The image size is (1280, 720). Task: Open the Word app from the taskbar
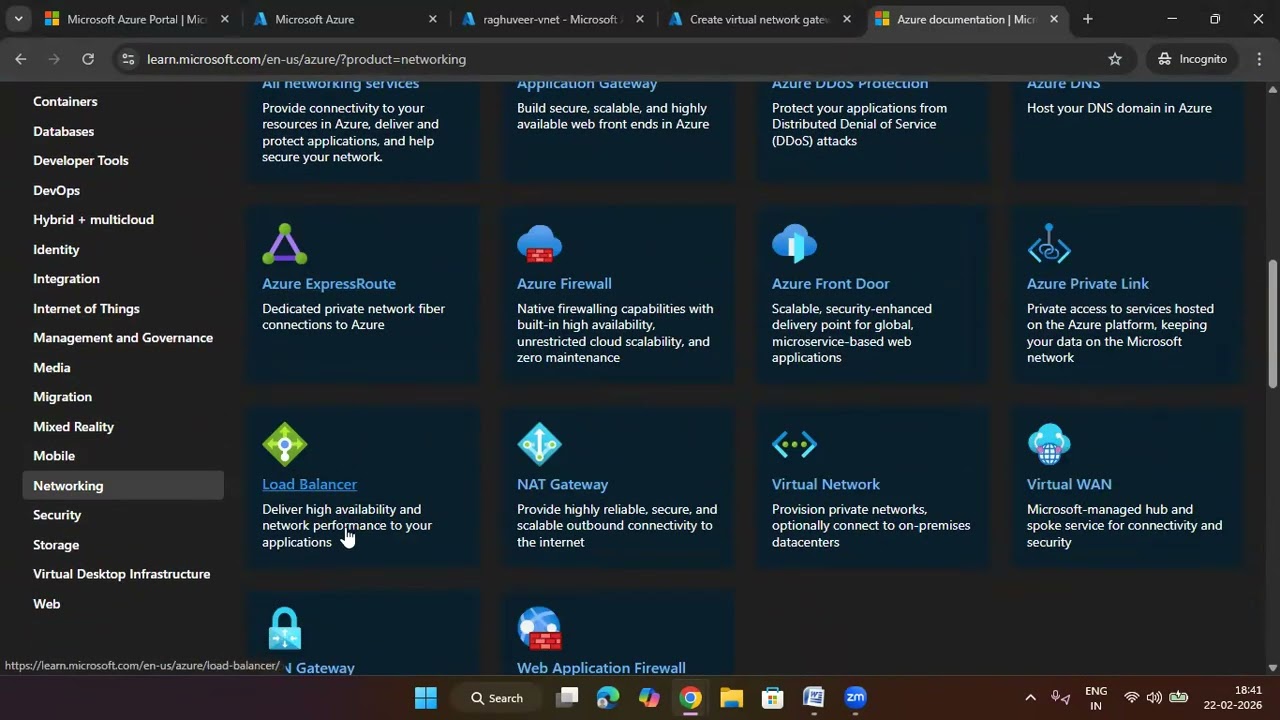point(813,698)
